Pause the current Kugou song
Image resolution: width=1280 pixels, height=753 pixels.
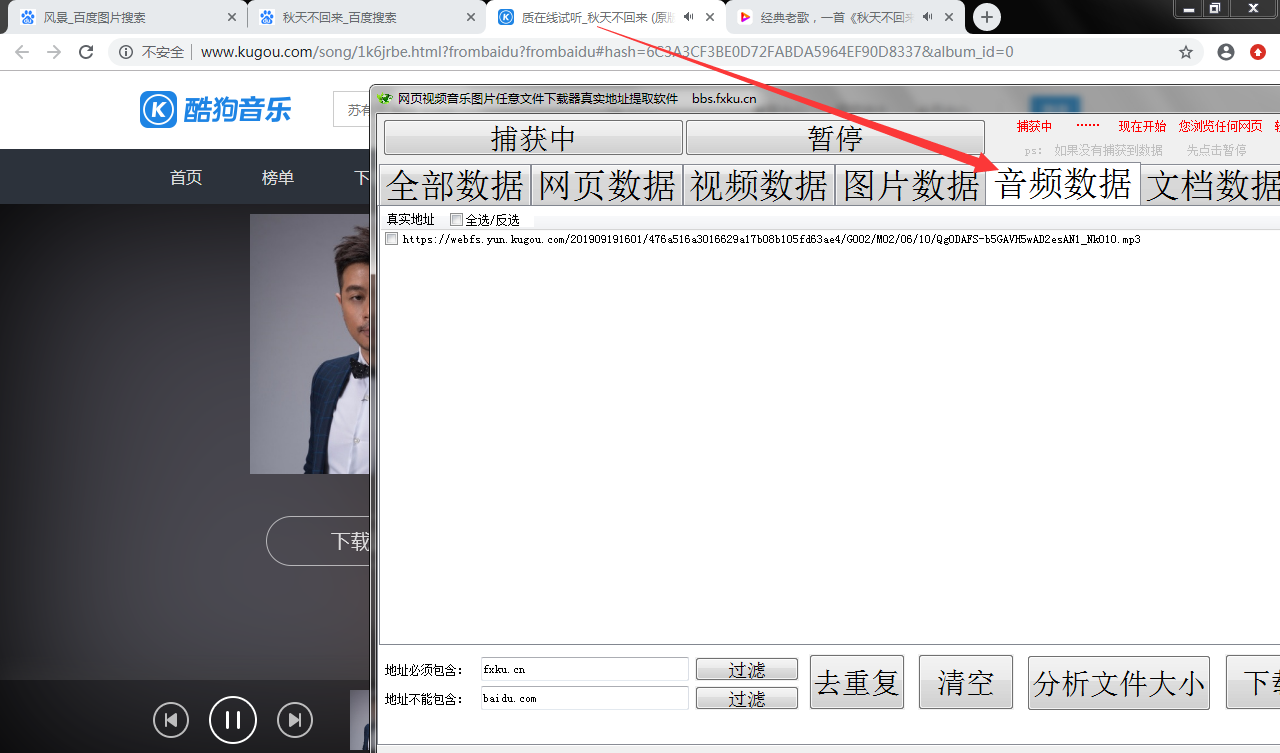pos(233,720)
